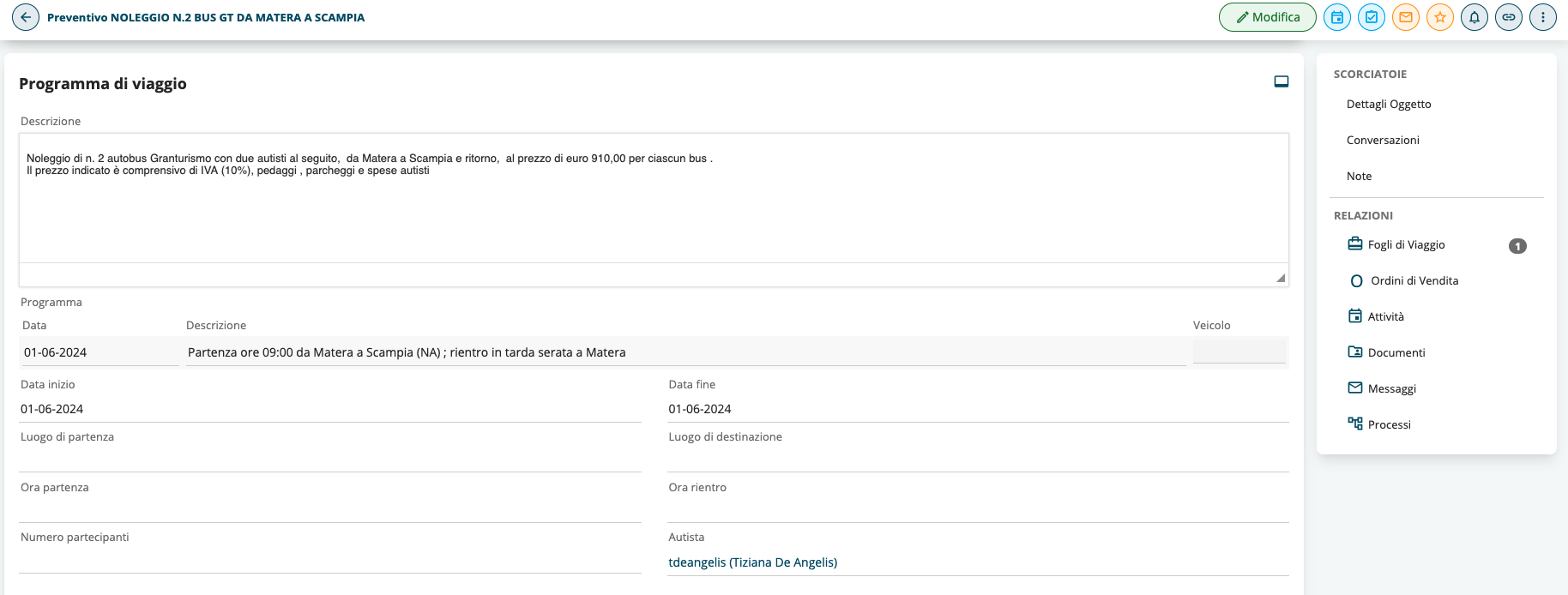The width and height of the screenshot is (1568, 595).
Task: Click the Luogo di destinazione field
Action: 978,459
